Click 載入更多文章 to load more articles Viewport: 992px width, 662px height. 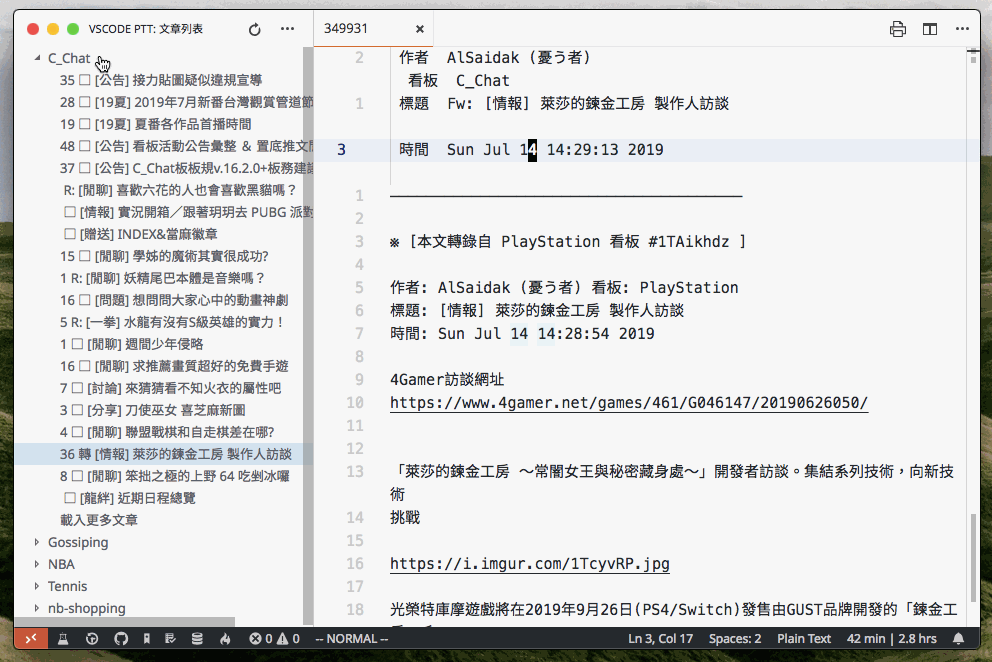click(x=99, y=520)
